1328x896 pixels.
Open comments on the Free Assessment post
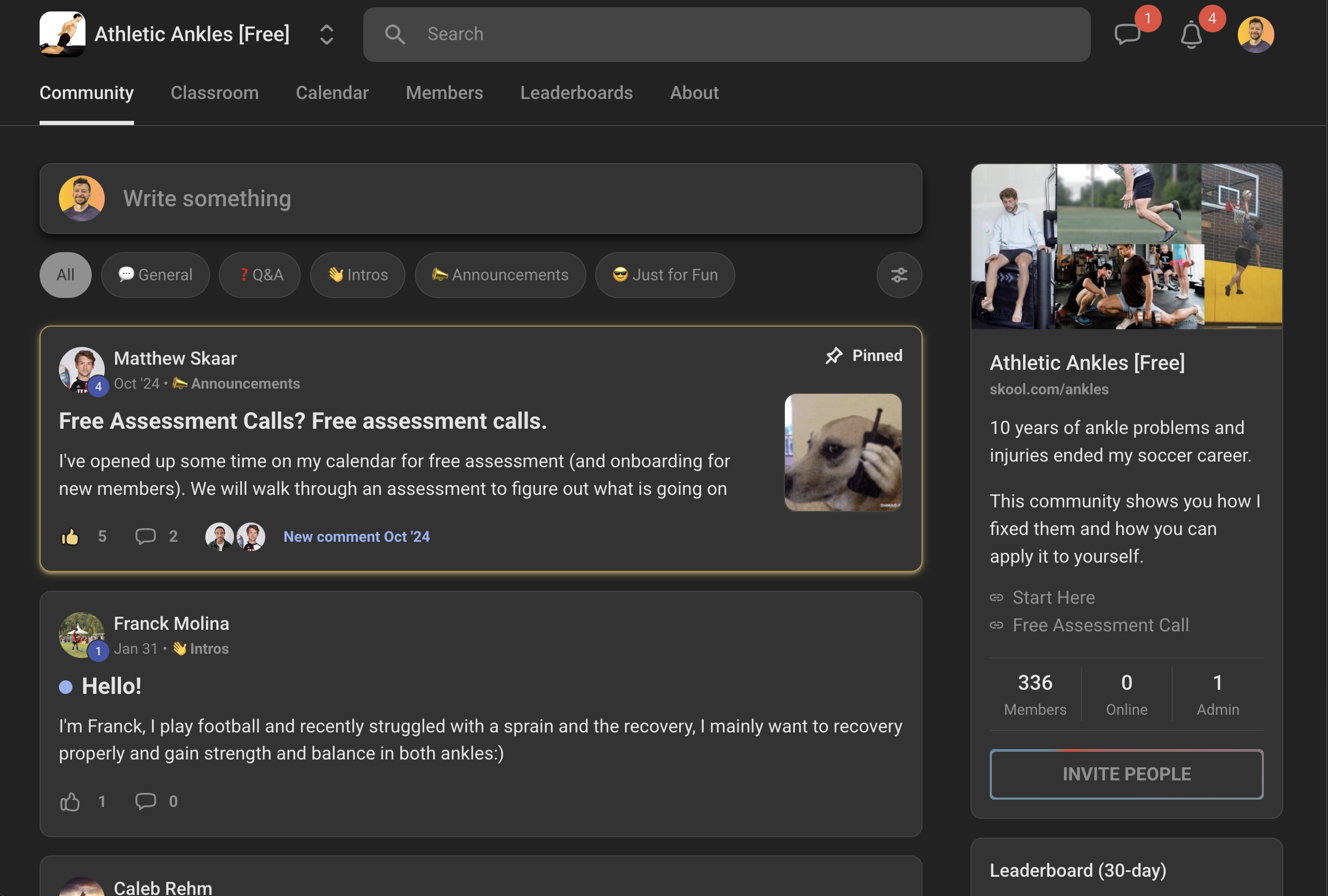tap(145, 536)
